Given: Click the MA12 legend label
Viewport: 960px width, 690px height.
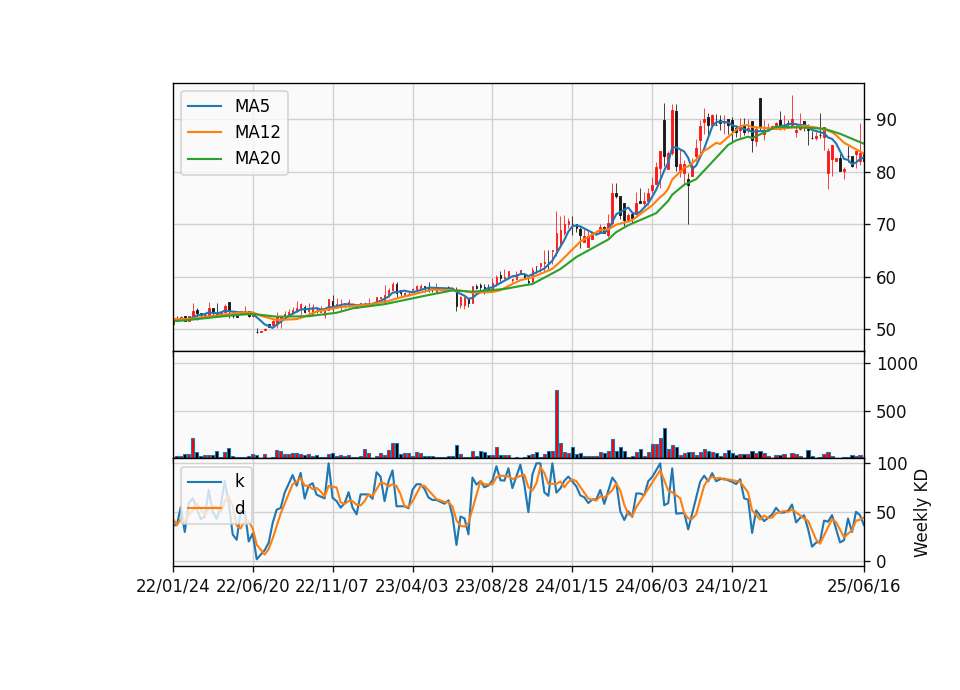Looking at the screenshot, I should tap(257, 132).
